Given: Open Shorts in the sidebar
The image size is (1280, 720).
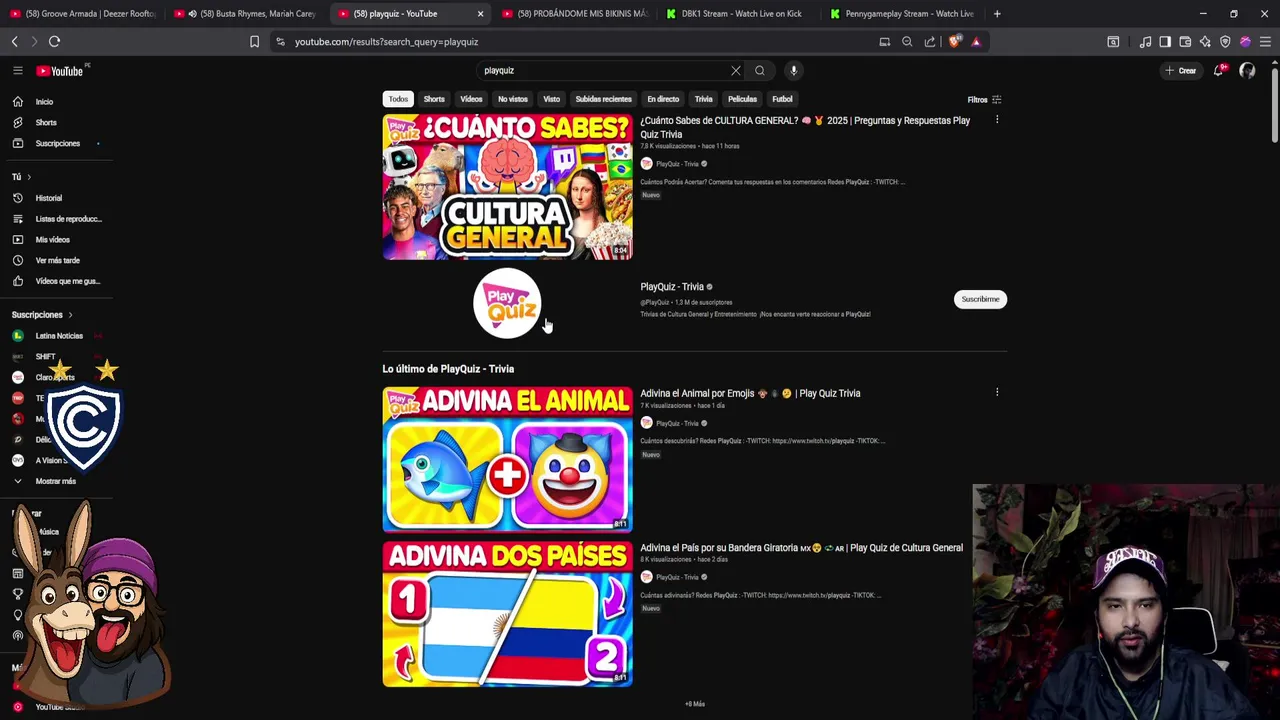Looking at the screenshot, I should [46, 122].
